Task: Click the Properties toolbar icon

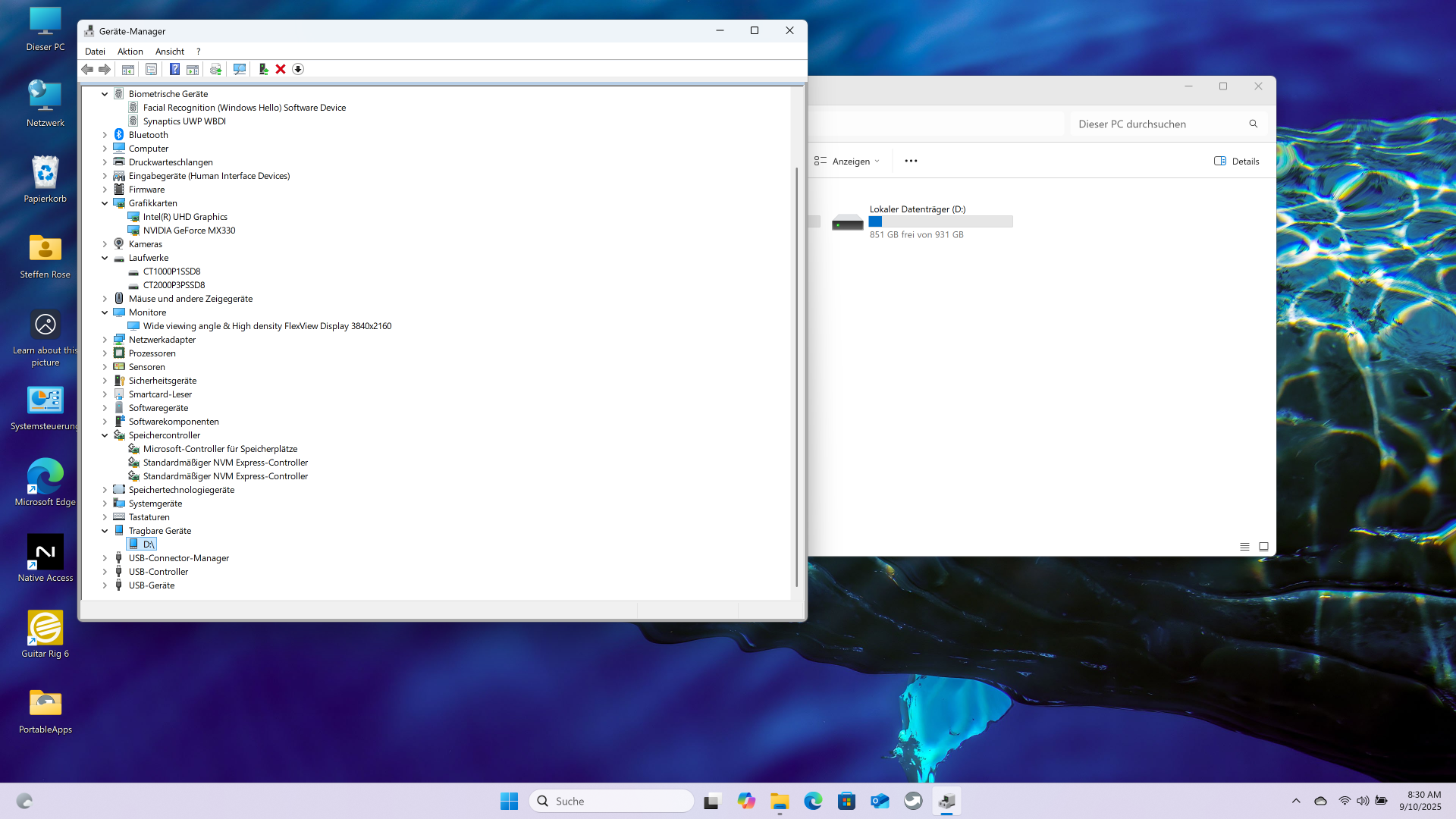Action: click(151, 69)
